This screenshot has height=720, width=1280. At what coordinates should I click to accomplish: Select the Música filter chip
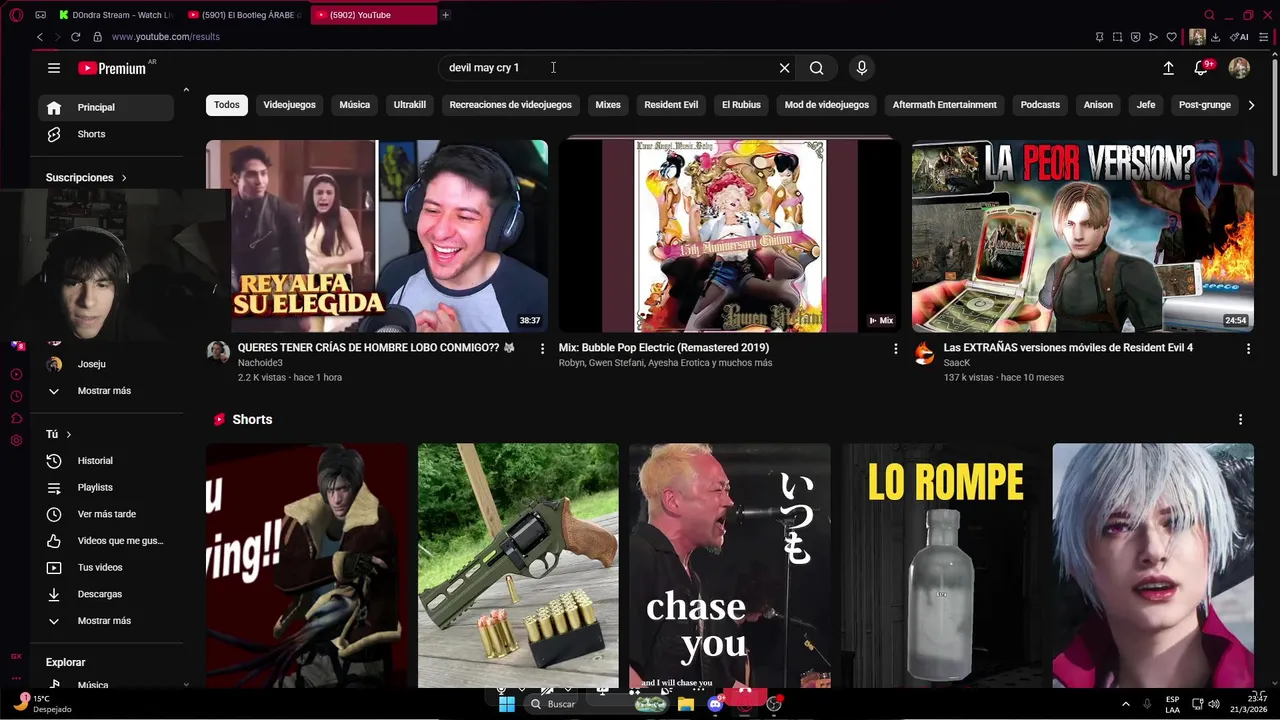pos(354,105)
